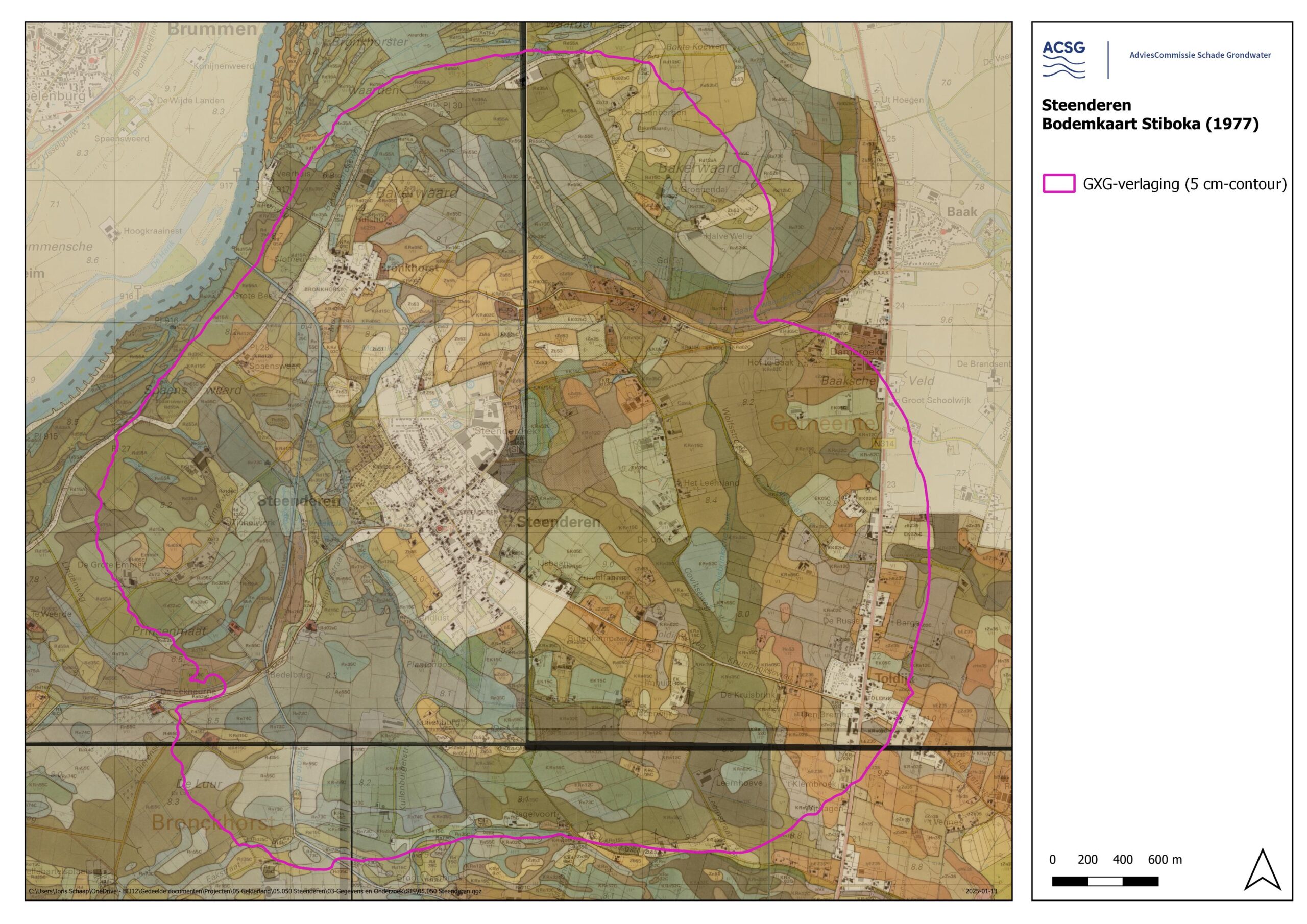Click the 200 scale bar label

click(1087, 860)
